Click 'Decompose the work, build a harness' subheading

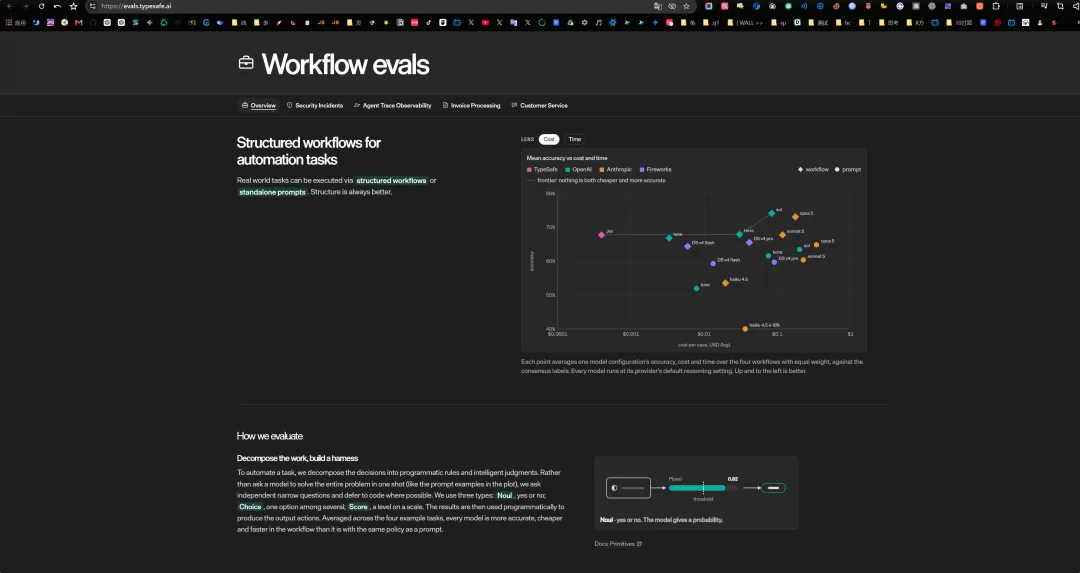pos(298,458)
